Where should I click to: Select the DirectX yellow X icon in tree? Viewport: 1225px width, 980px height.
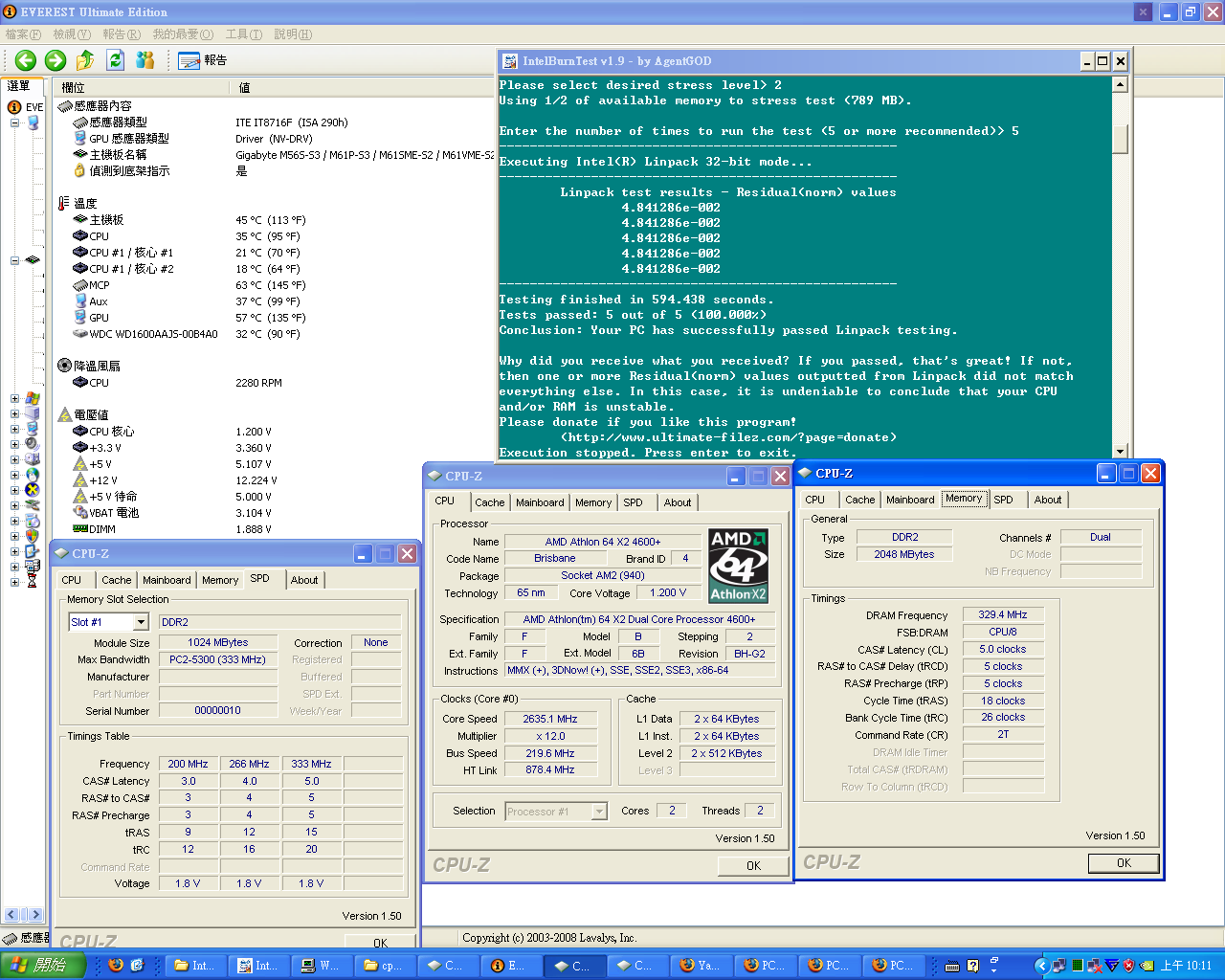[x=33, y=490]
